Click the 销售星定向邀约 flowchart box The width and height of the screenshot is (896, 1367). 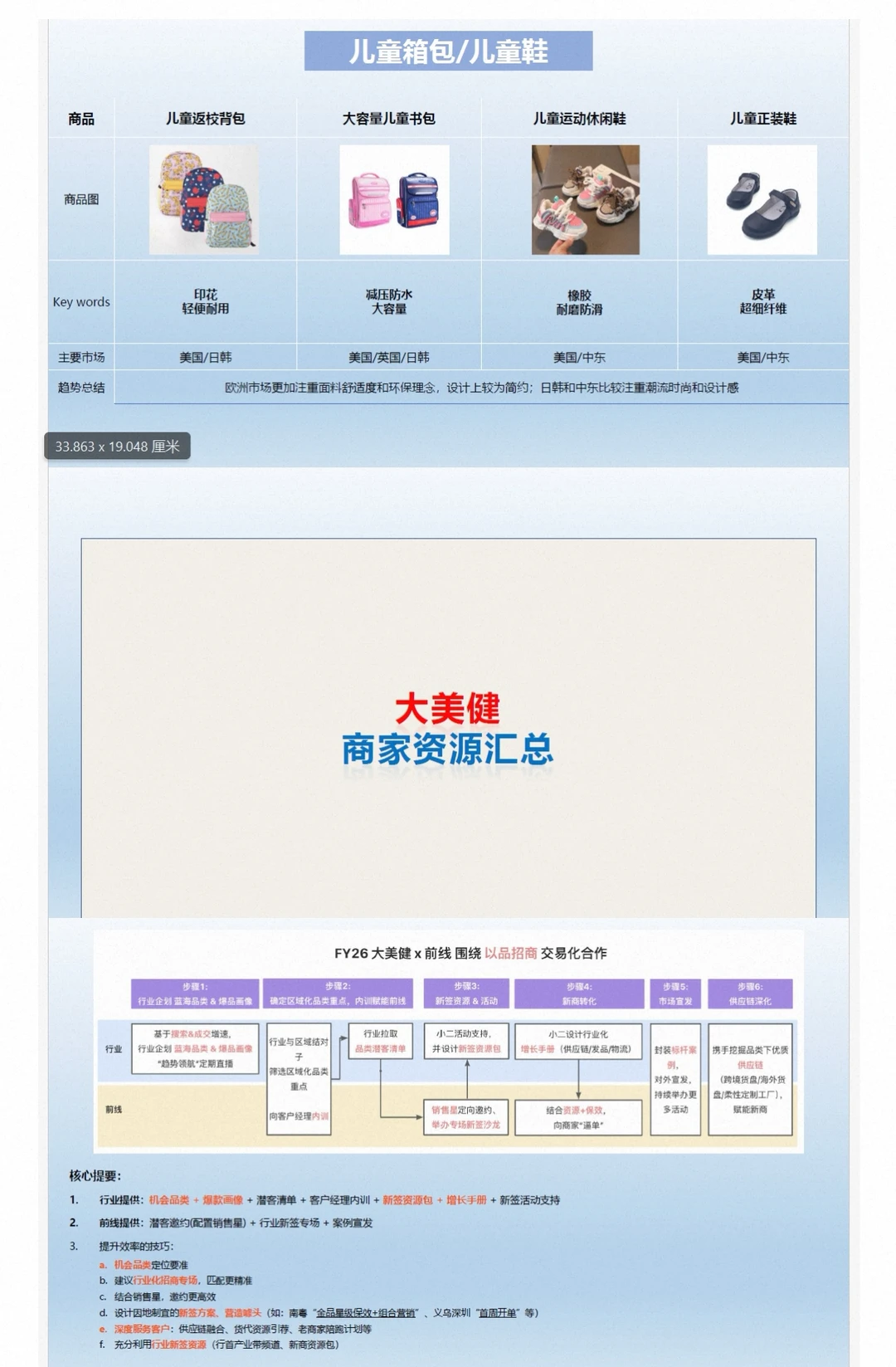(x=466, y=1117)
